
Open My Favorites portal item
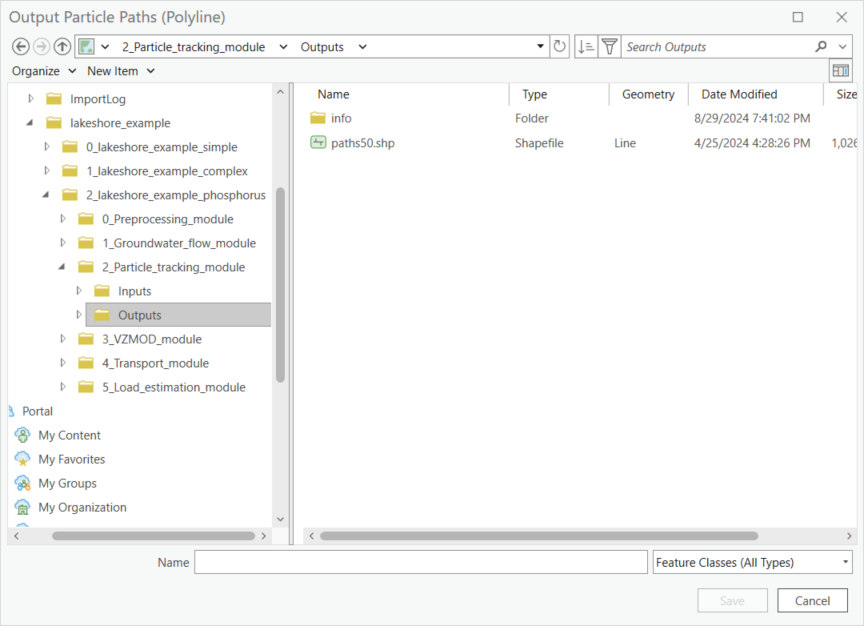click(72, 459)
